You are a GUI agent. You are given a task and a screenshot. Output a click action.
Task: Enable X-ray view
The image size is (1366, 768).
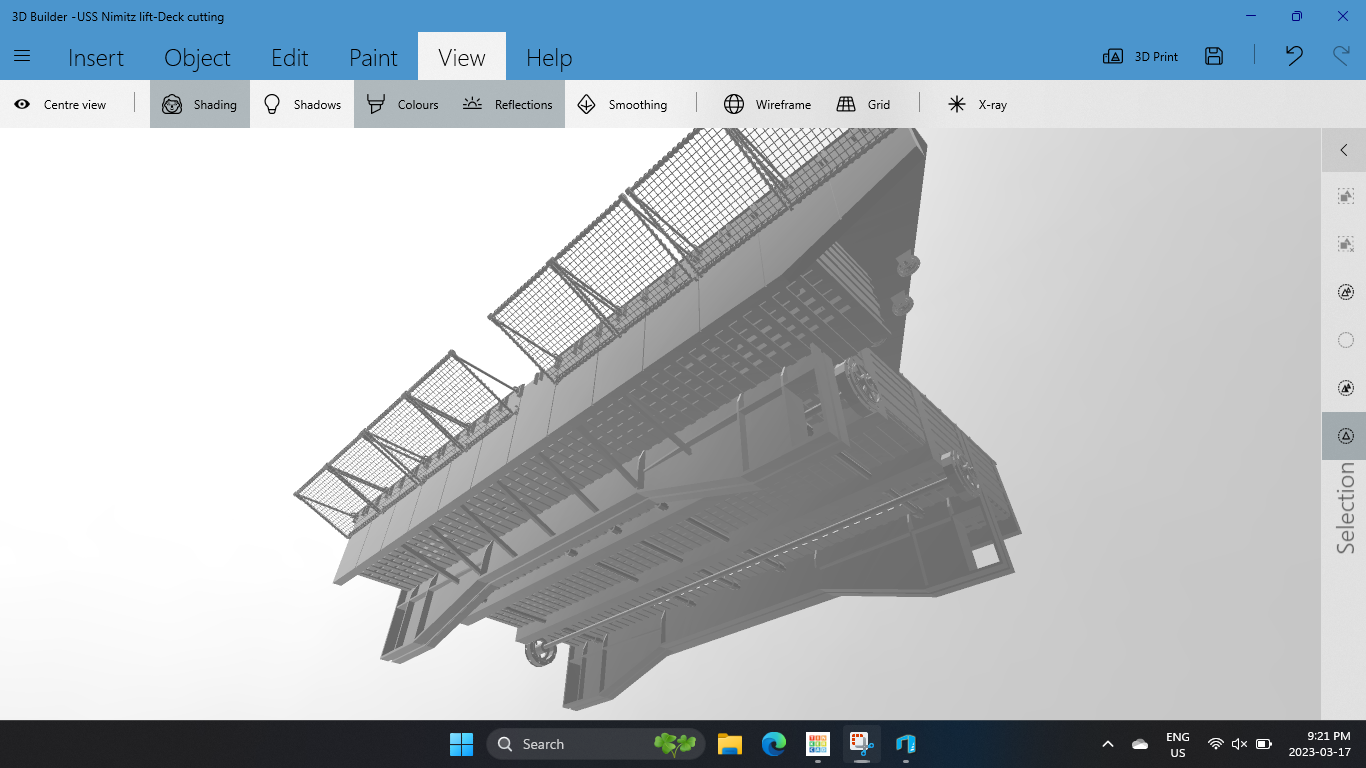[x=977, y=104]
